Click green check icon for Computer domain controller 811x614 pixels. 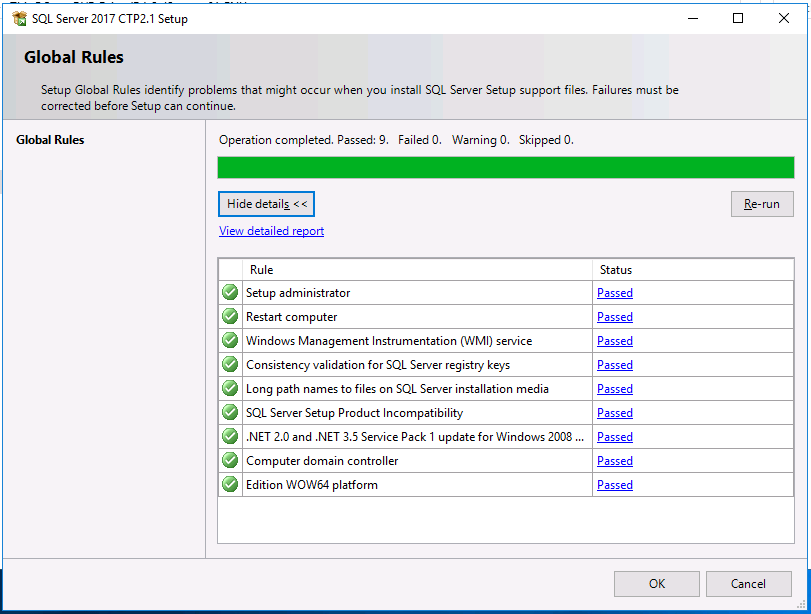click(x=230, y=460)
